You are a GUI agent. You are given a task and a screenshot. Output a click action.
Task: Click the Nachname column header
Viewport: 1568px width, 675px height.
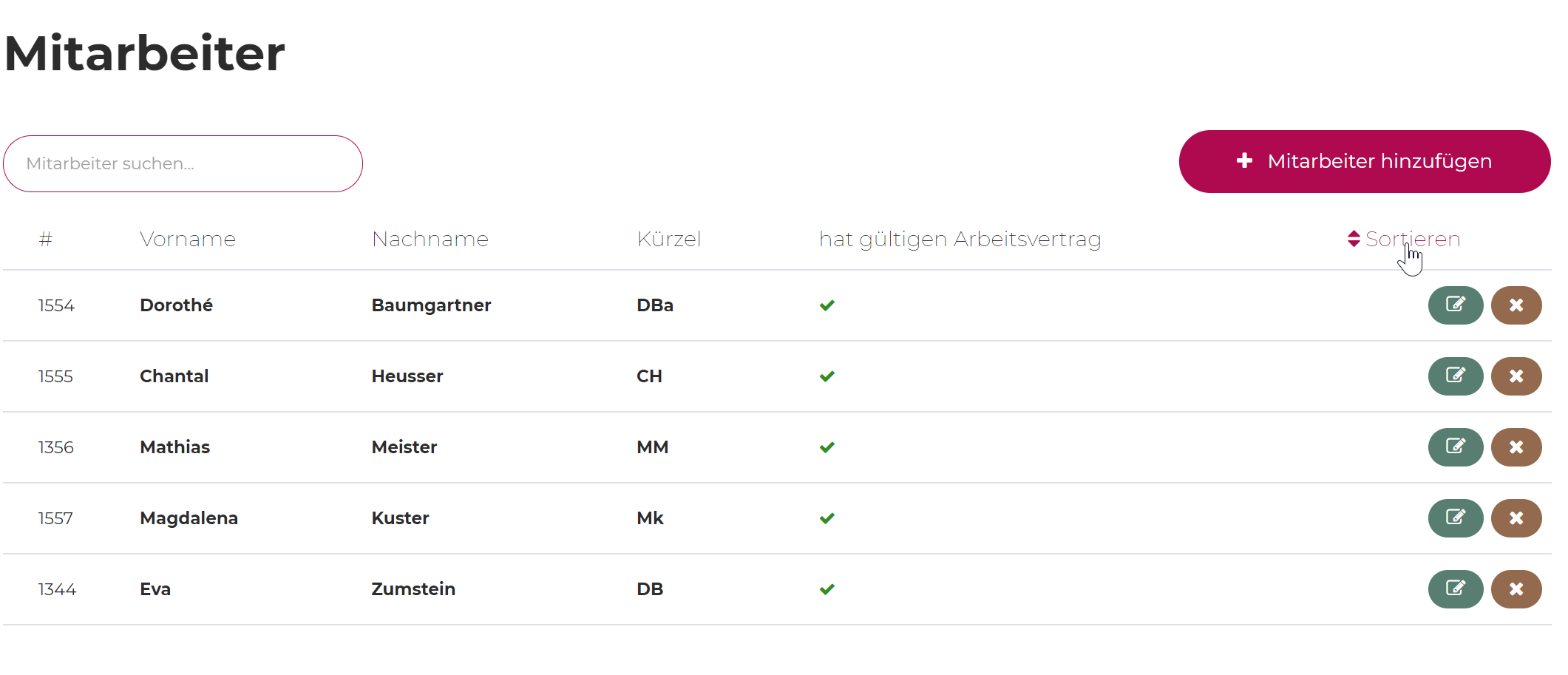tap(430, 239)
